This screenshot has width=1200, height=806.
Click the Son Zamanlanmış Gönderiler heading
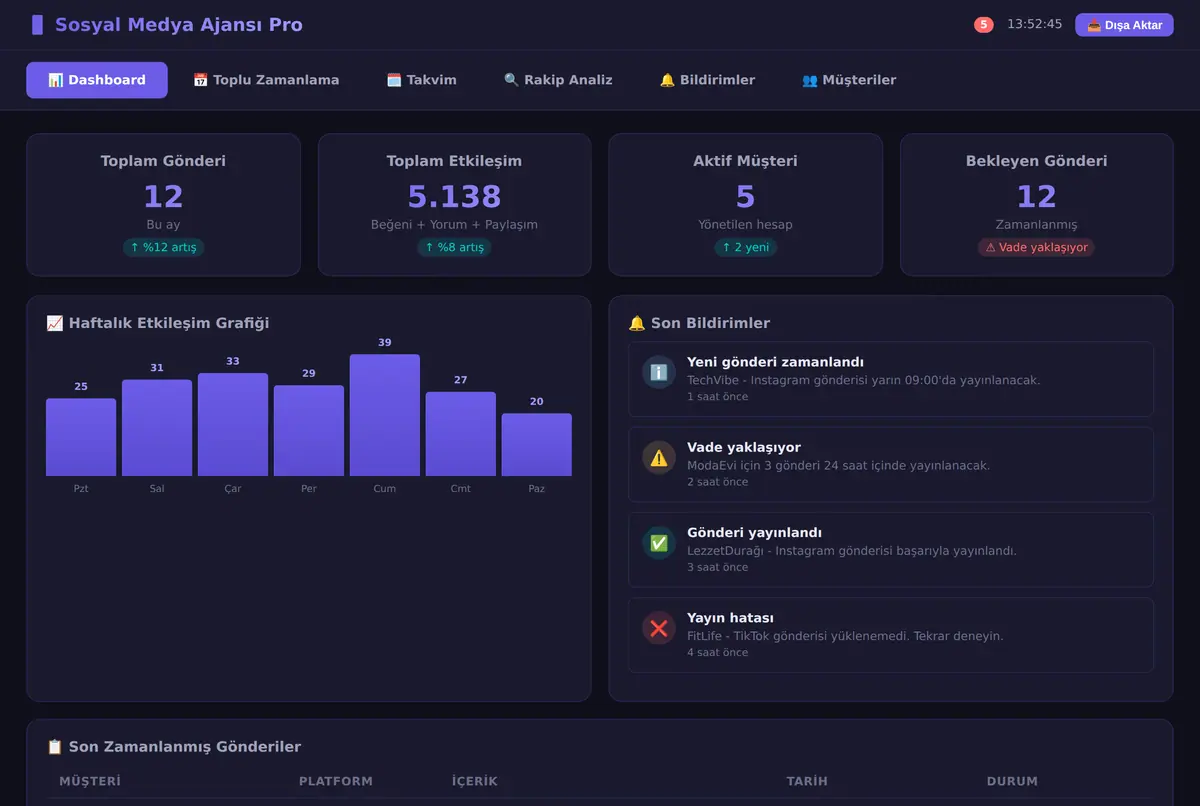pos(174,747)
